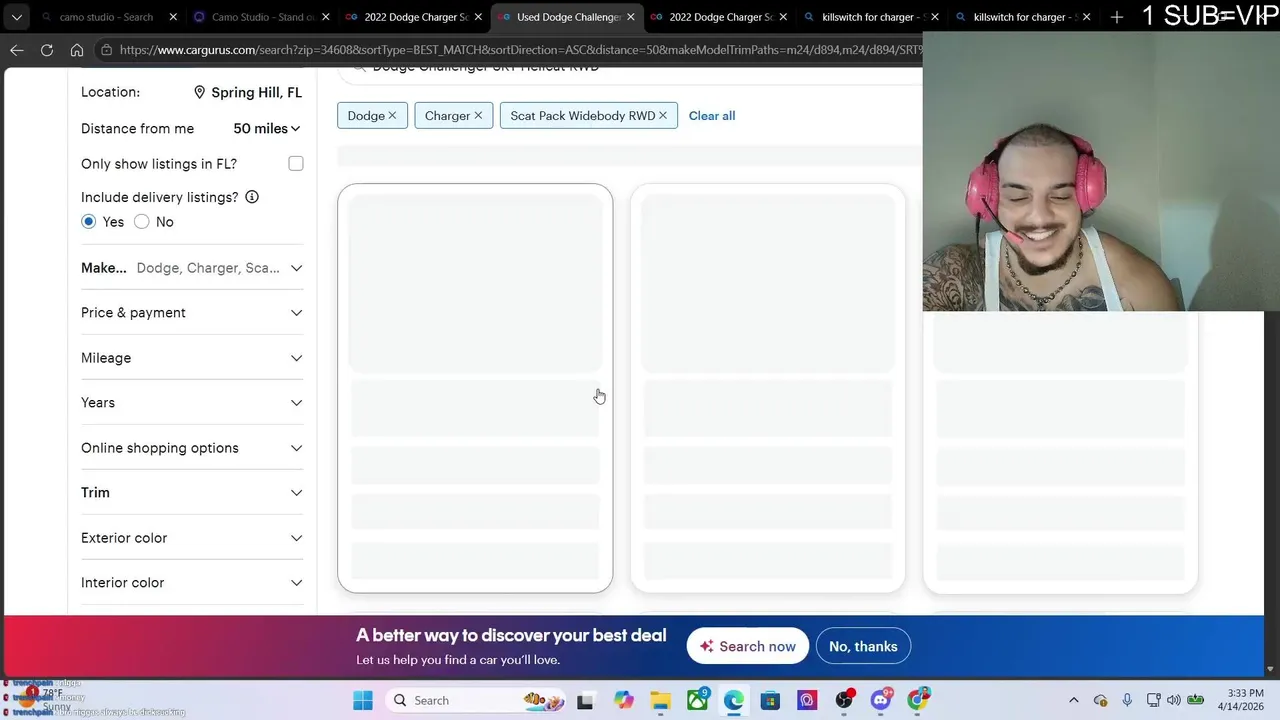
Task: Expand the Trim filter
Action: point(192,493)
